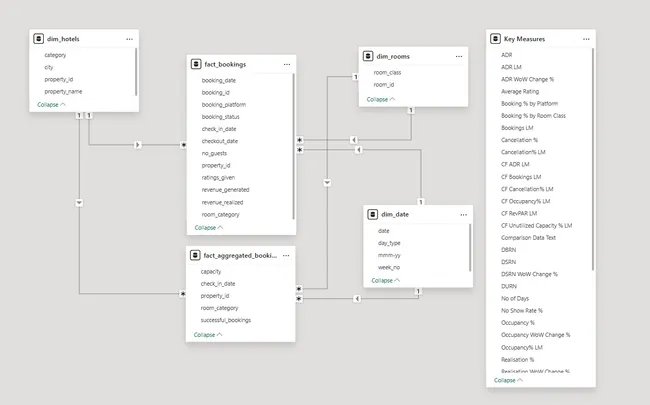Click fact_bookings table scrollbar

tap(293, 146)
